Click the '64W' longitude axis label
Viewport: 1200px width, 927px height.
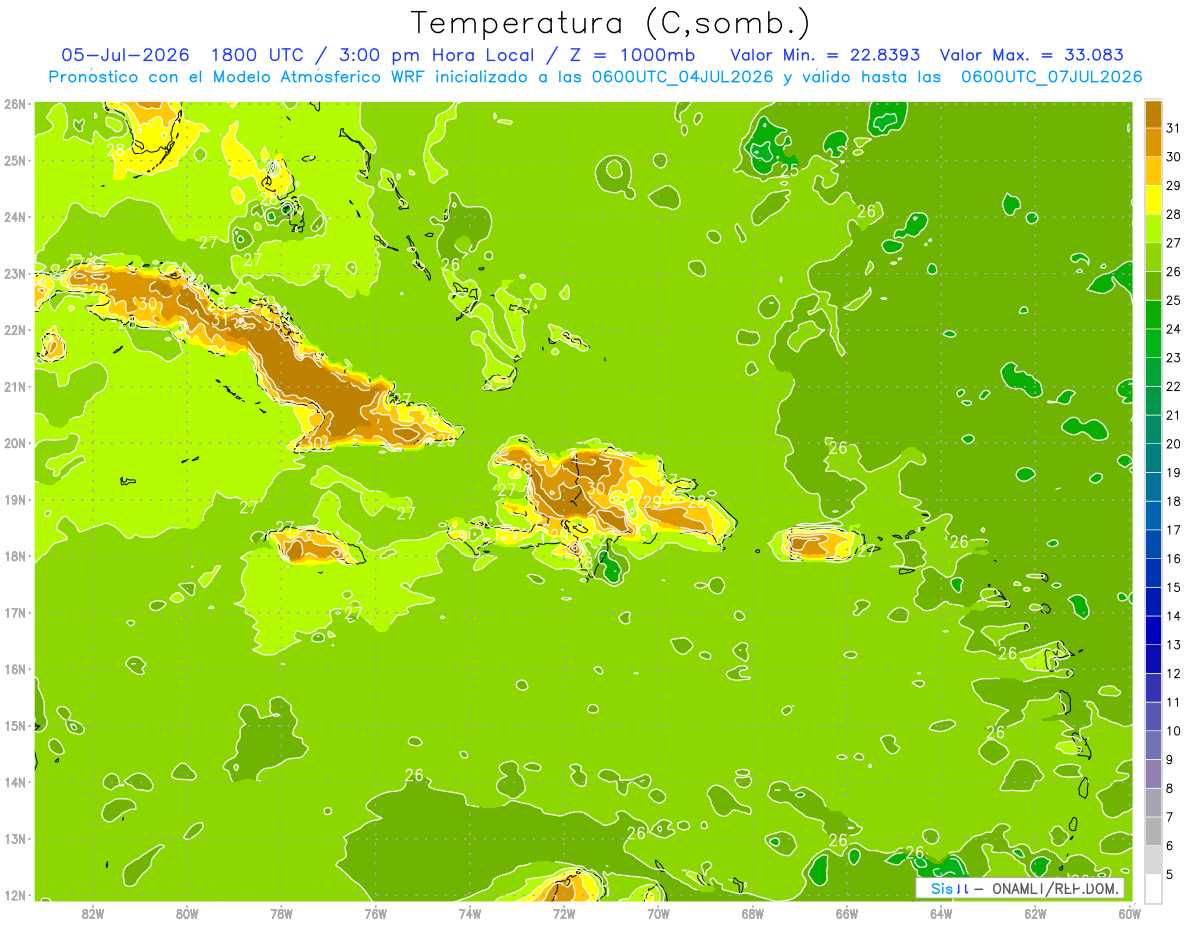[941, 913]
